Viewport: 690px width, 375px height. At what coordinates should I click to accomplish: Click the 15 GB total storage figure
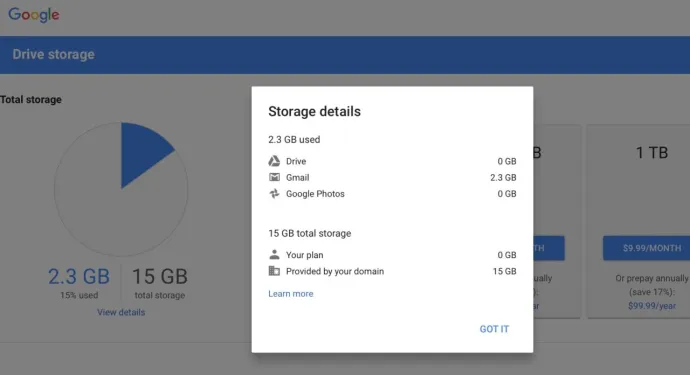[160, 276]
